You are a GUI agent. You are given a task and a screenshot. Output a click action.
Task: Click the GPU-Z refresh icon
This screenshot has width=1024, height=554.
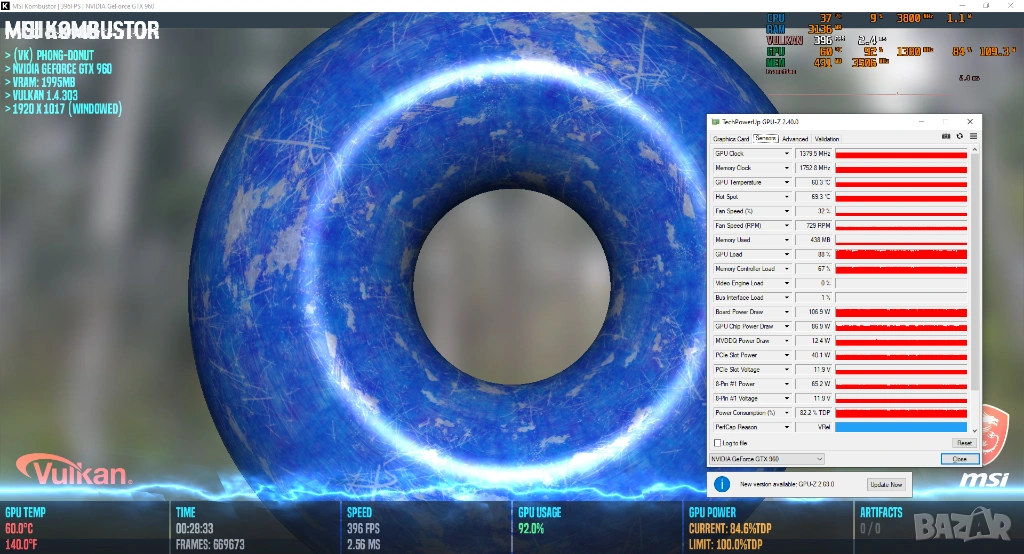coord(959,137)
